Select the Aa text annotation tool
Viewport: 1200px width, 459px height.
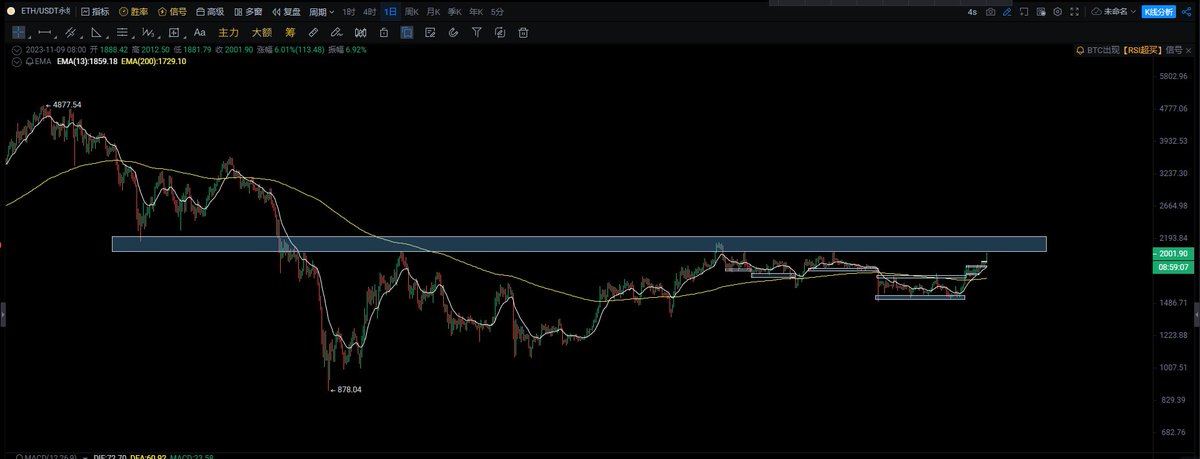(200, 33)
